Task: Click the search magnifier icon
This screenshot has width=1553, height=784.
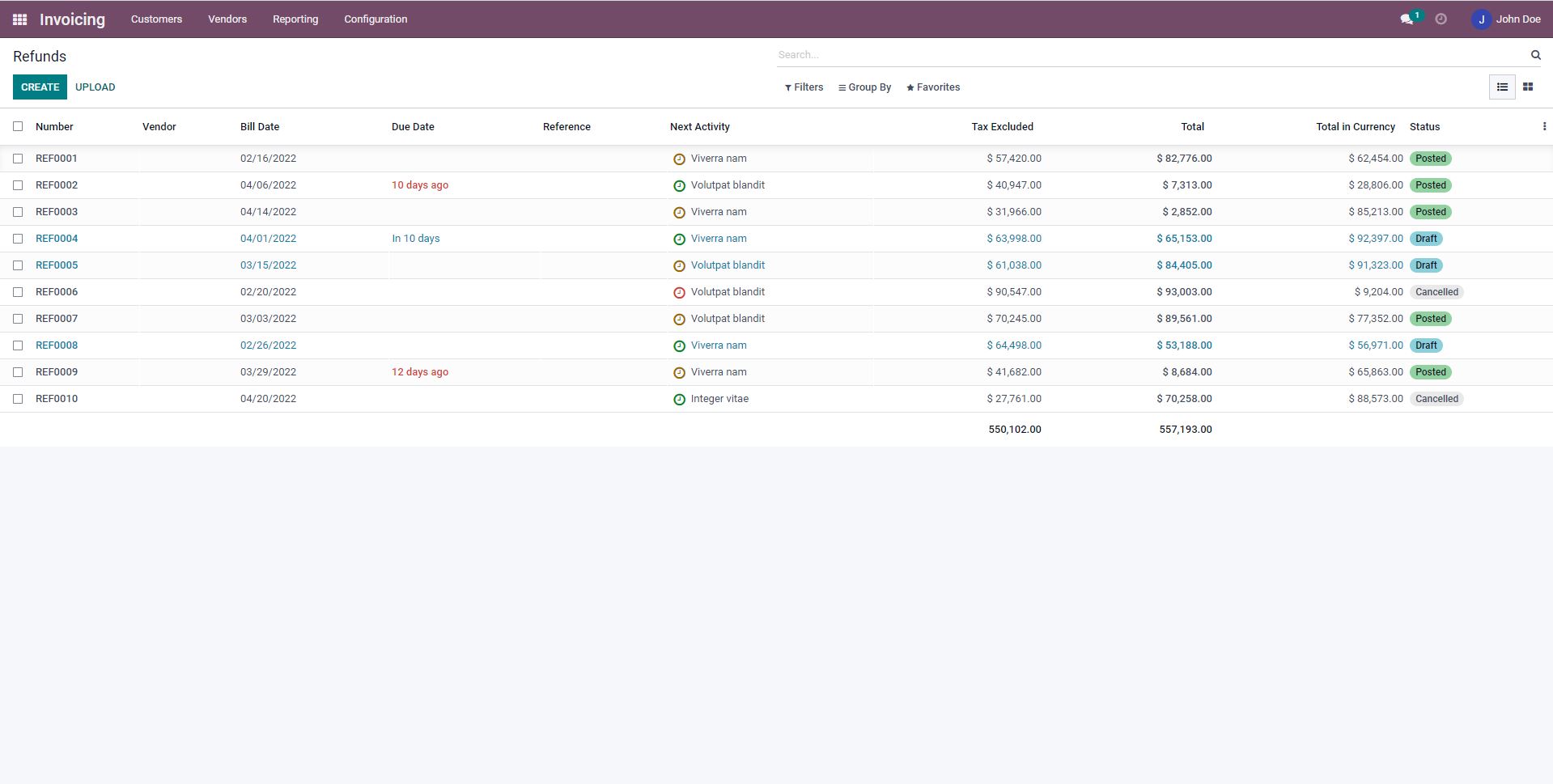Action: click(x=1535, y=55)
